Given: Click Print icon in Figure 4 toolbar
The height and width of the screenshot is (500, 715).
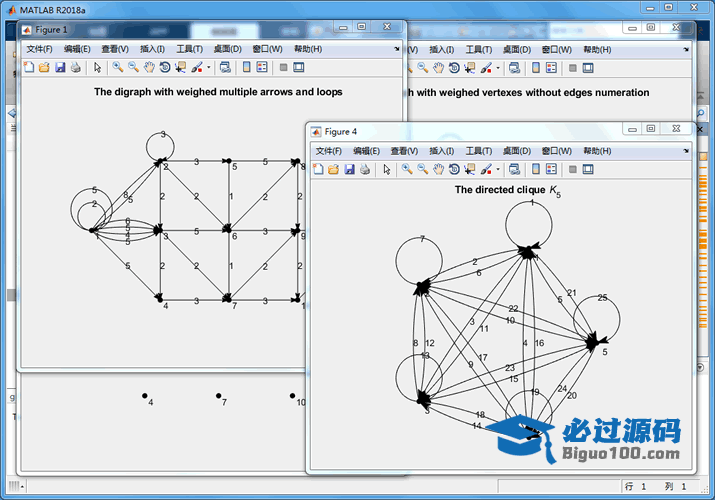Looking at the screenshot, I should pyautogui.click(x=365, y=169).
